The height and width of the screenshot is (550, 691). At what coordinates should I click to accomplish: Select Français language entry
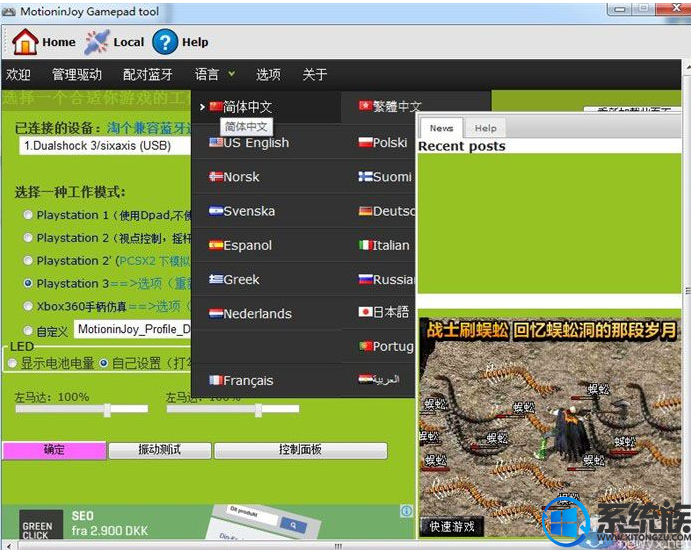pos(241,380)
